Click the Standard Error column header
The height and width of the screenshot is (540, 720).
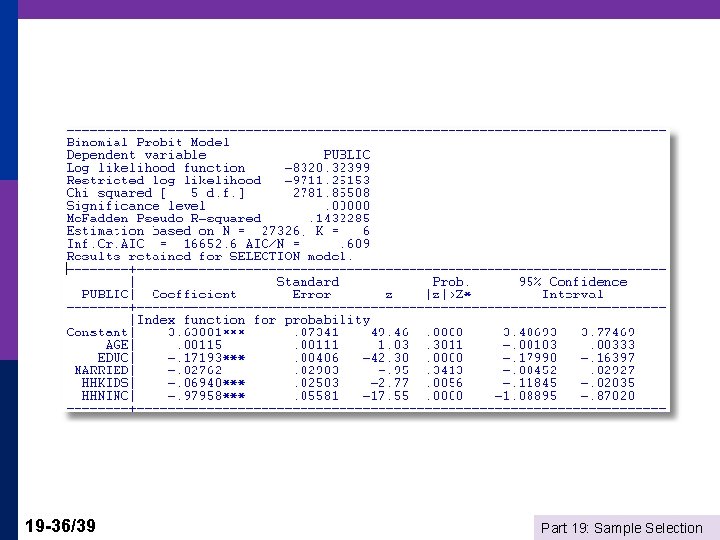pyautogui.click(x=308, y=288)
